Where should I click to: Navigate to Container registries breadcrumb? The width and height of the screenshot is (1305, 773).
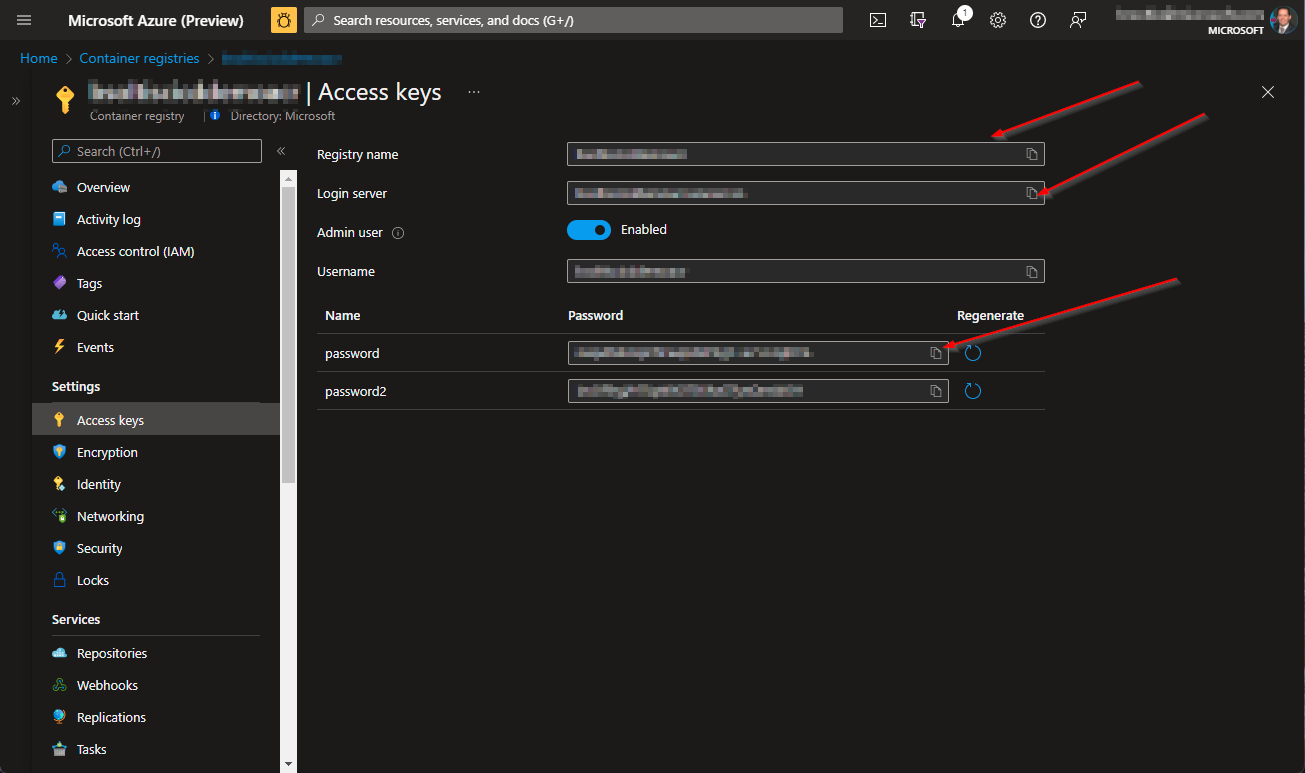pos(139,59)
